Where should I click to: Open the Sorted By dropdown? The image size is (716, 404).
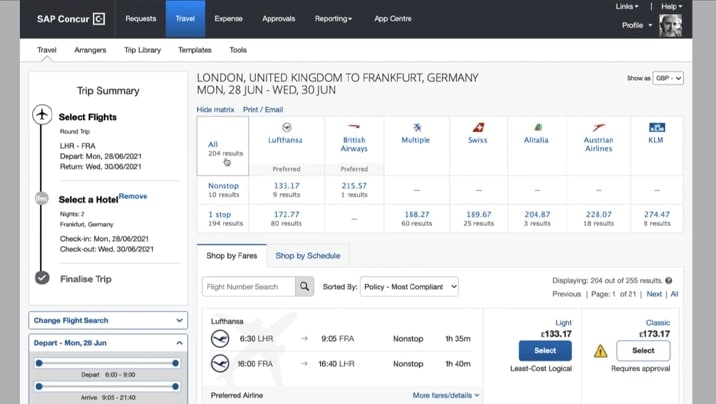tap(409, 287)
